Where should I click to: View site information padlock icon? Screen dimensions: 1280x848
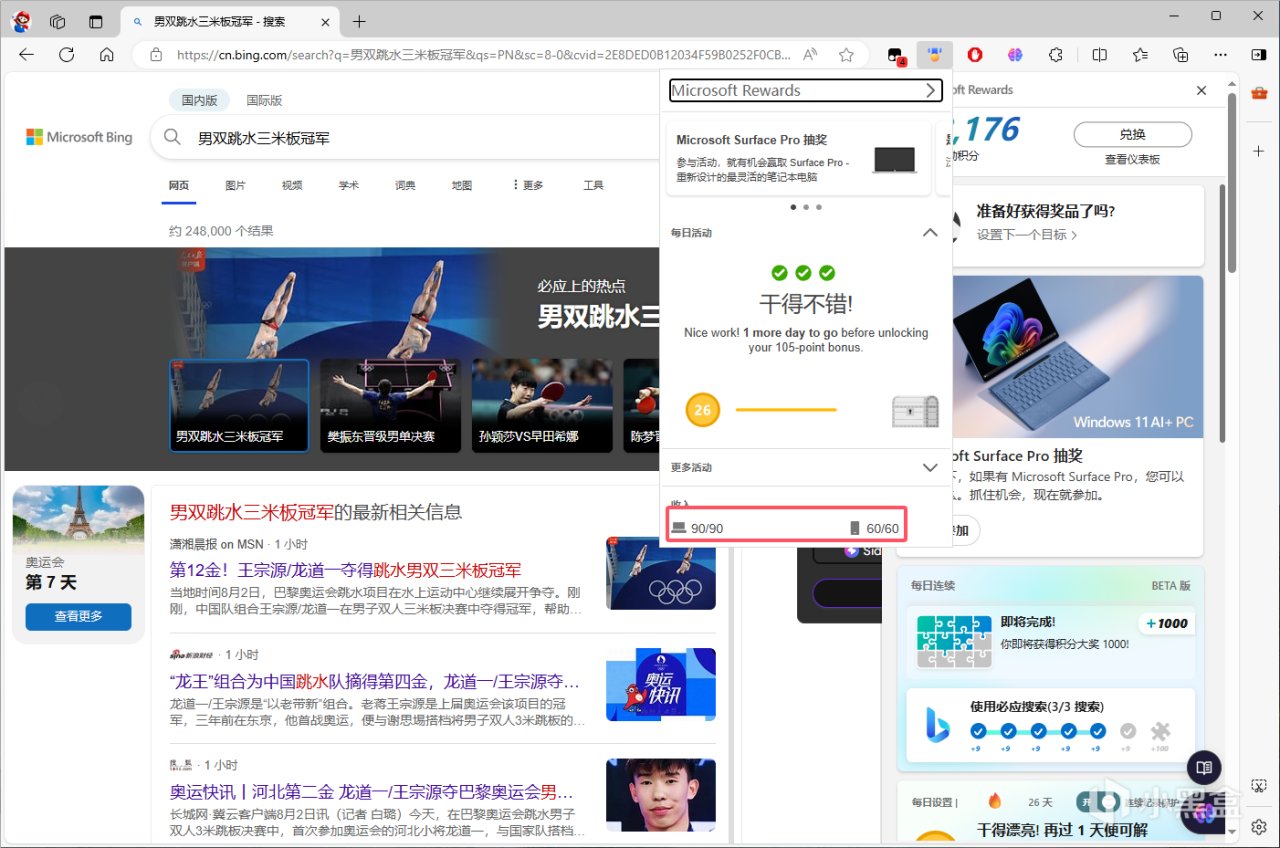tap(155, 55)
